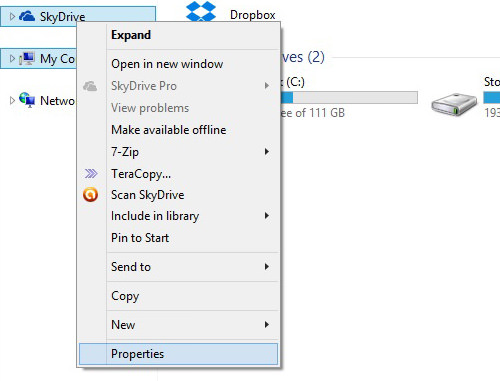This screenshot has height=381, width=500.
Task: Open the Include in library submenu arrow
Action: (267, 216)
